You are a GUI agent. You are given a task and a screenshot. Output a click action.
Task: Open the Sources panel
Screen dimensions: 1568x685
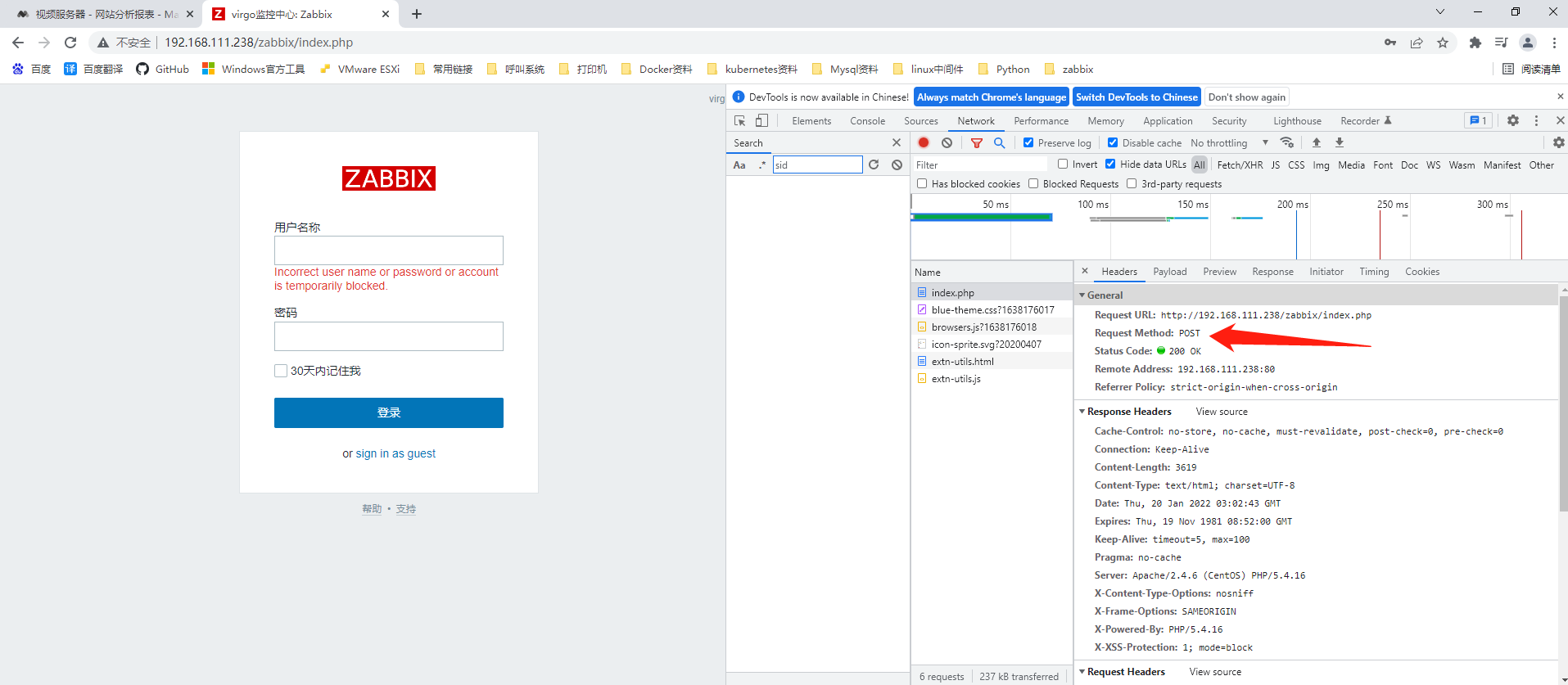click(921, 120)
